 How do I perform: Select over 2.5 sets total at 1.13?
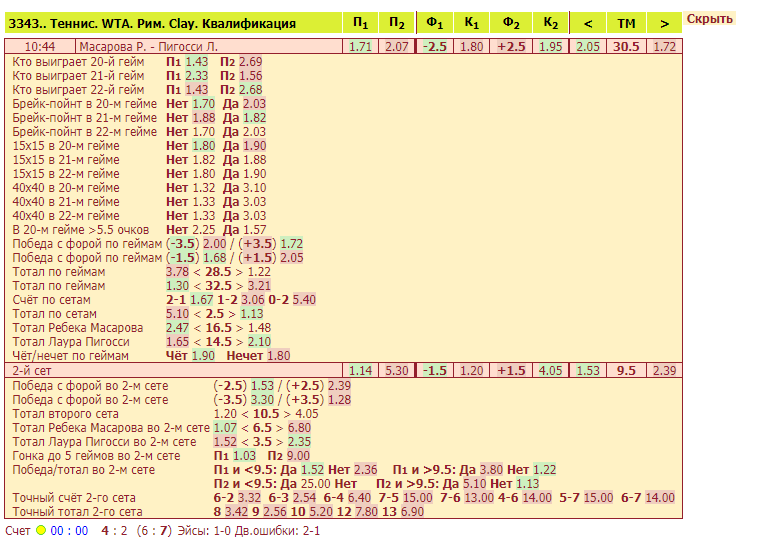pos(252,314)
